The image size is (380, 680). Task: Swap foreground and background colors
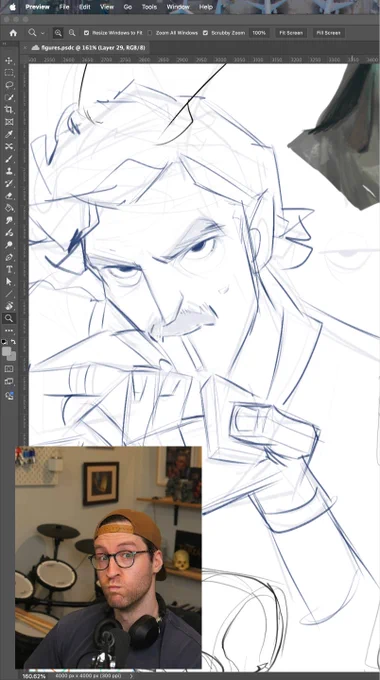[x=13, y=342]
